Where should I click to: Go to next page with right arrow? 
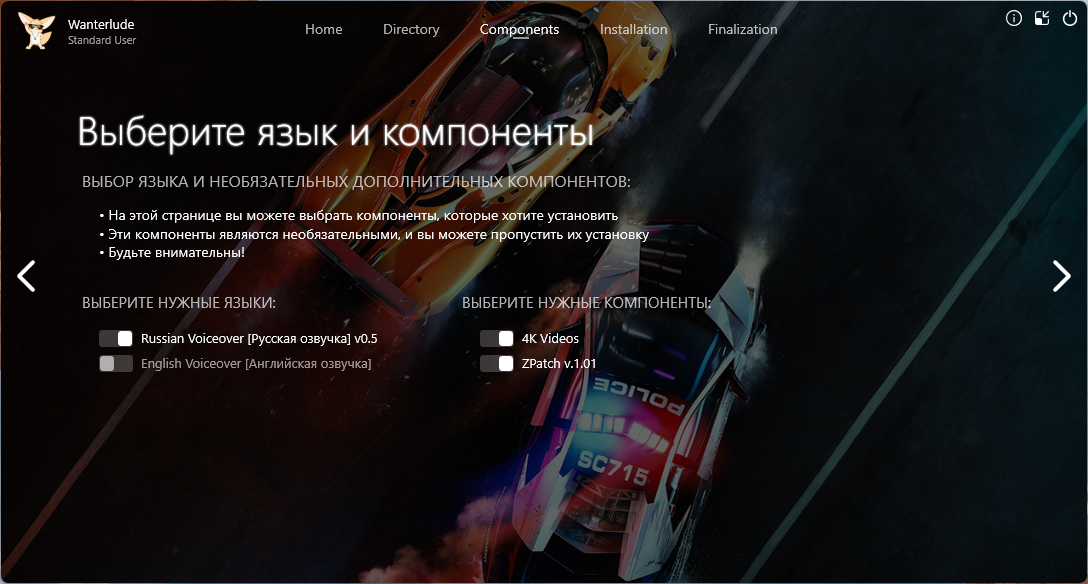(x=1062, y=276)
